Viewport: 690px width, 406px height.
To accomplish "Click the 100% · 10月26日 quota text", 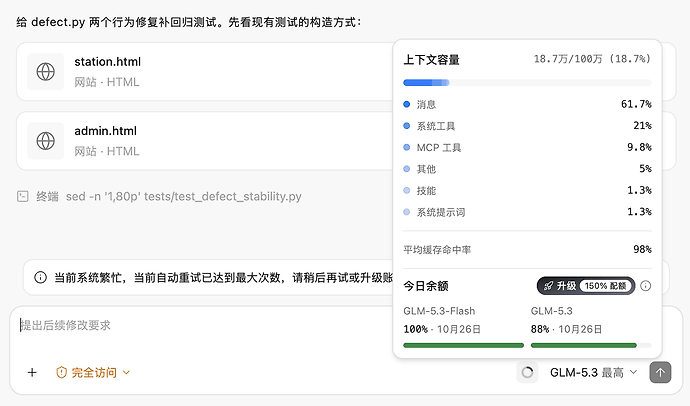I will click(x=442, y=329).
